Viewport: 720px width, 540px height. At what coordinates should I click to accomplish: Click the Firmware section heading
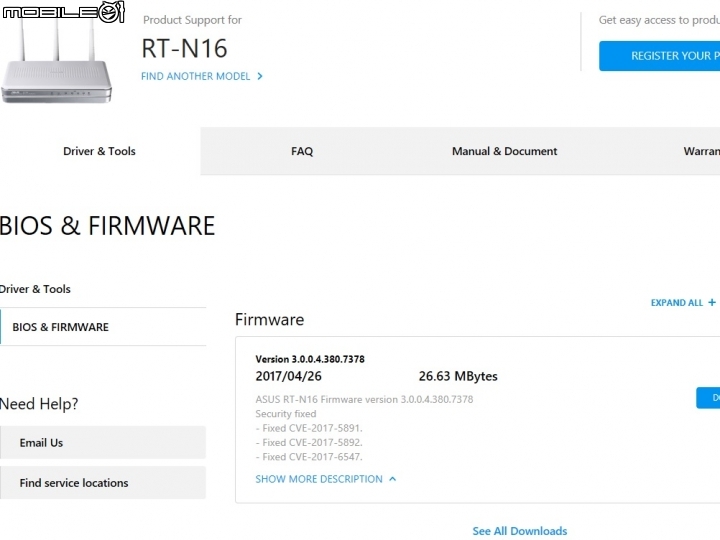point(270,319)
